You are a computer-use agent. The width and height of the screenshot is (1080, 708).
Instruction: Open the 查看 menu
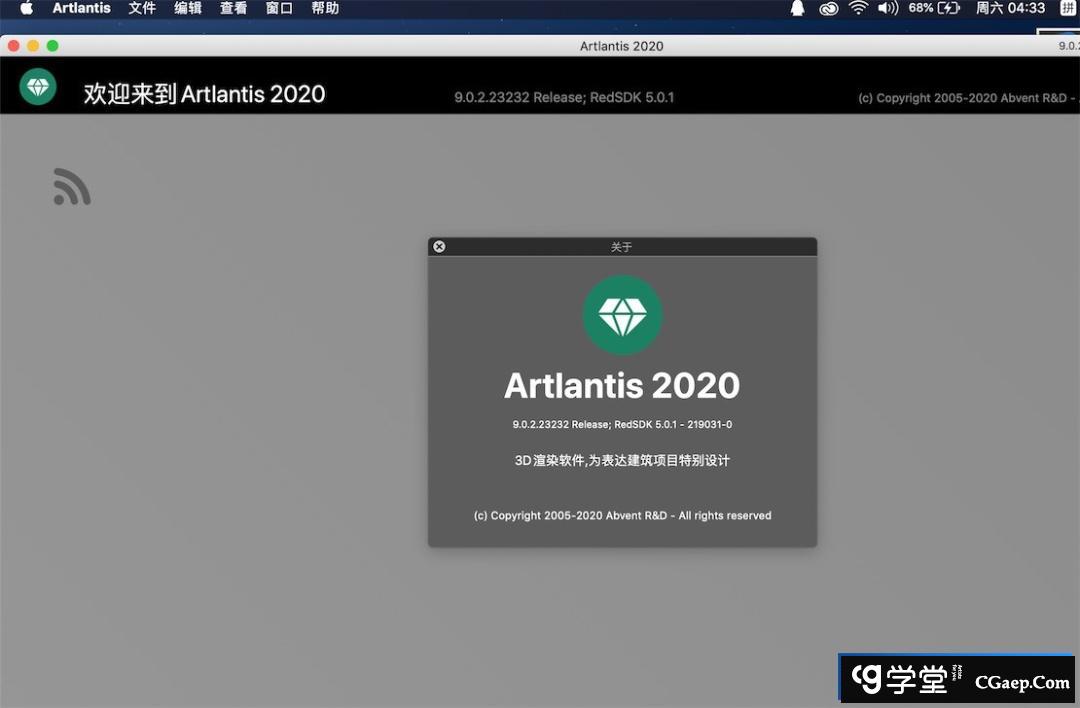click(233, 8)
